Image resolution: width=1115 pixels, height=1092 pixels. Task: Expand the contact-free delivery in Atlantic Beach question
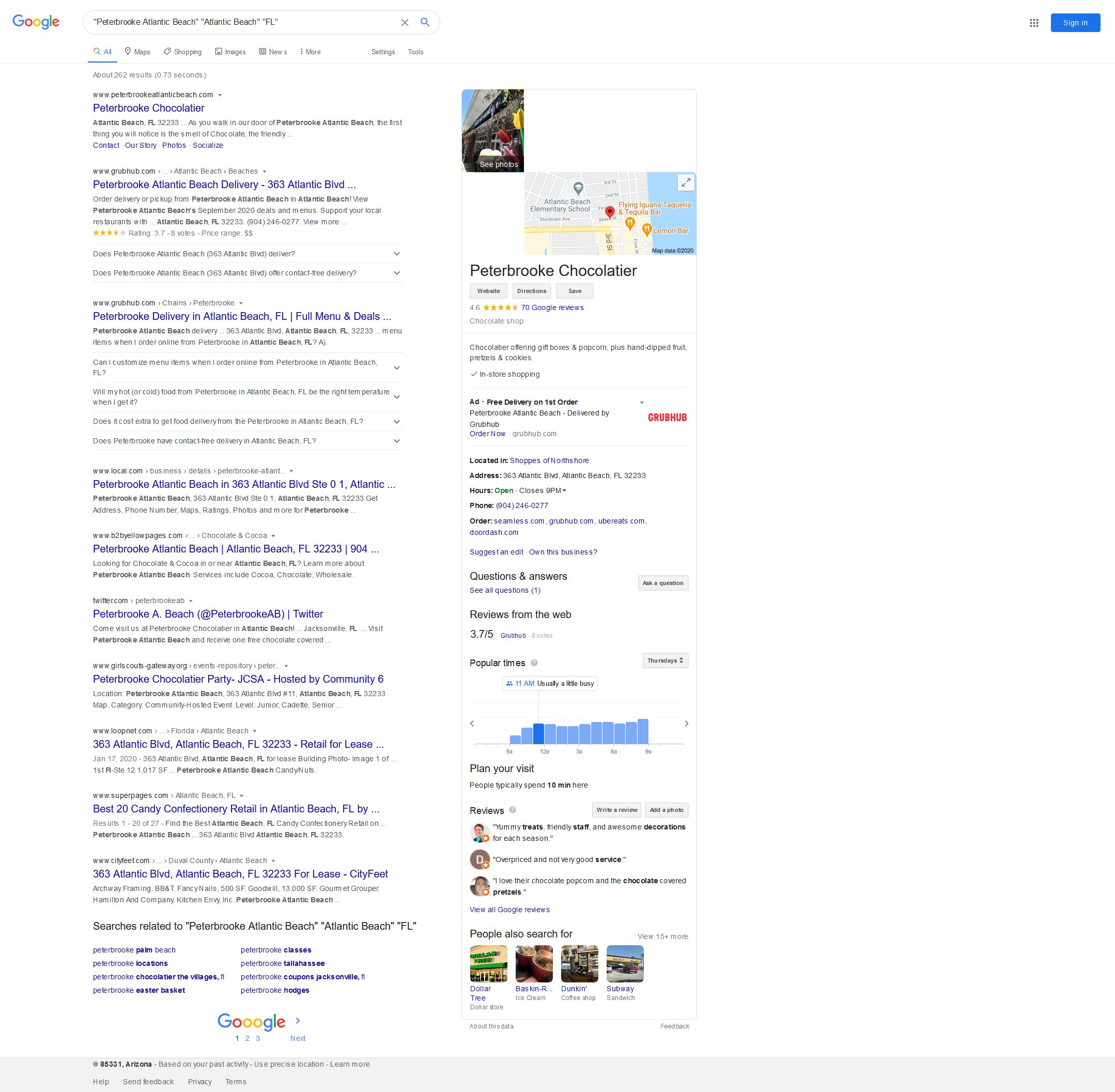click(x=397, y=441)
